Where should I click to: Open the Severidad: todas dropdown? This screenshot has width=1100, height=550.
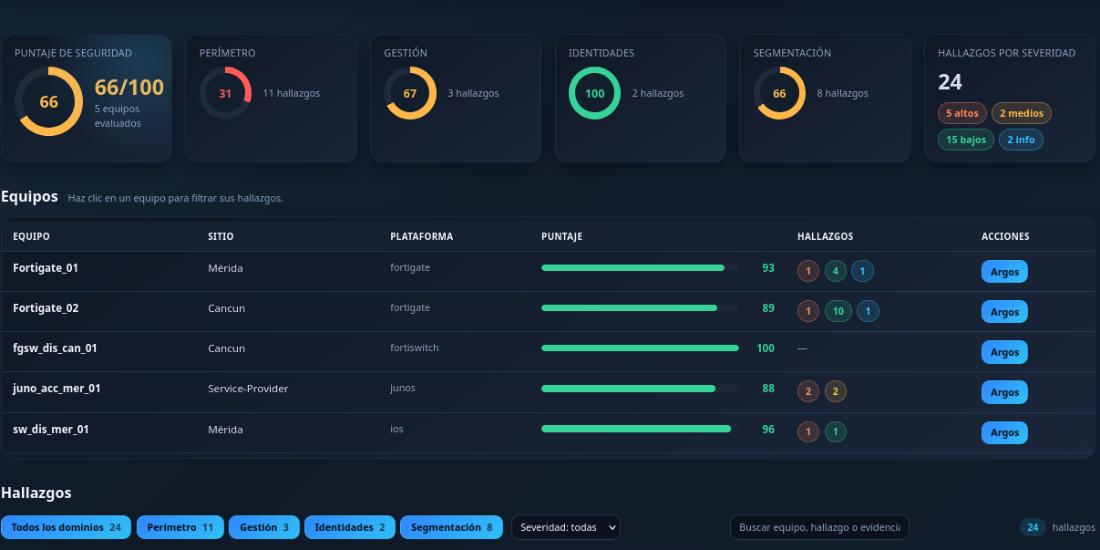point(565,527)
